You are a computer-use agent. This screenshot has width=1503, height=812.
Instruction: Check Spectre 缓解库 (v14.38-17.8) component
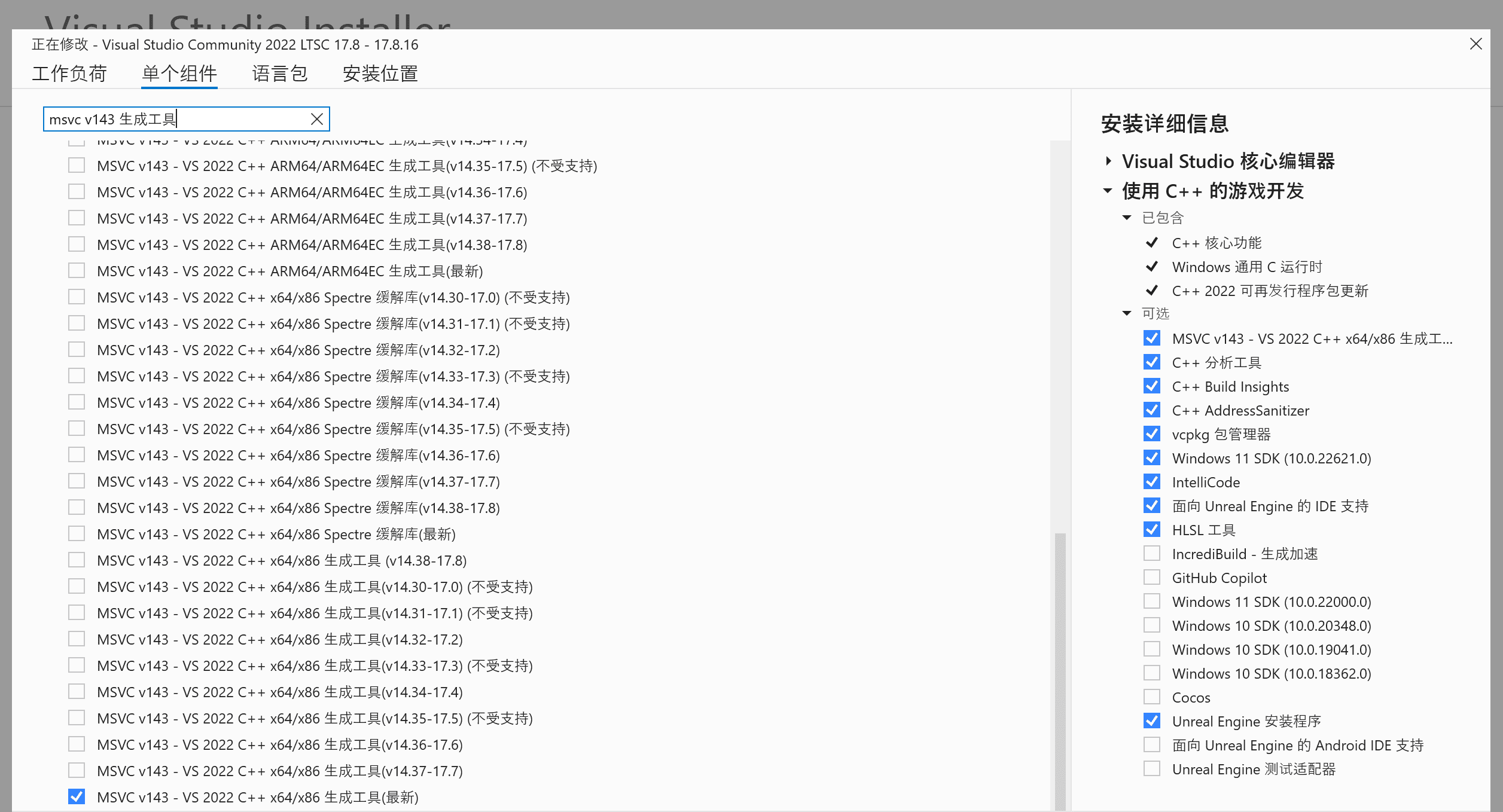click(x=77, y=507)
